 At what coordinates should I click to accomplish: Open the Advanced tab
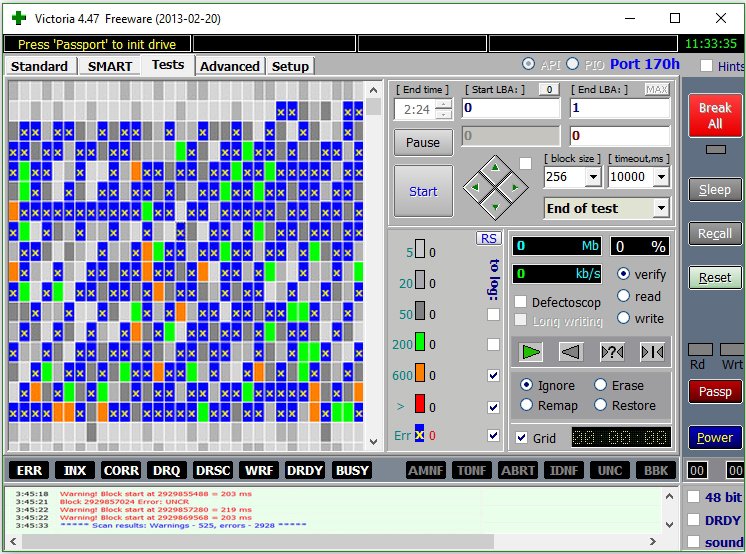point(229,66)
